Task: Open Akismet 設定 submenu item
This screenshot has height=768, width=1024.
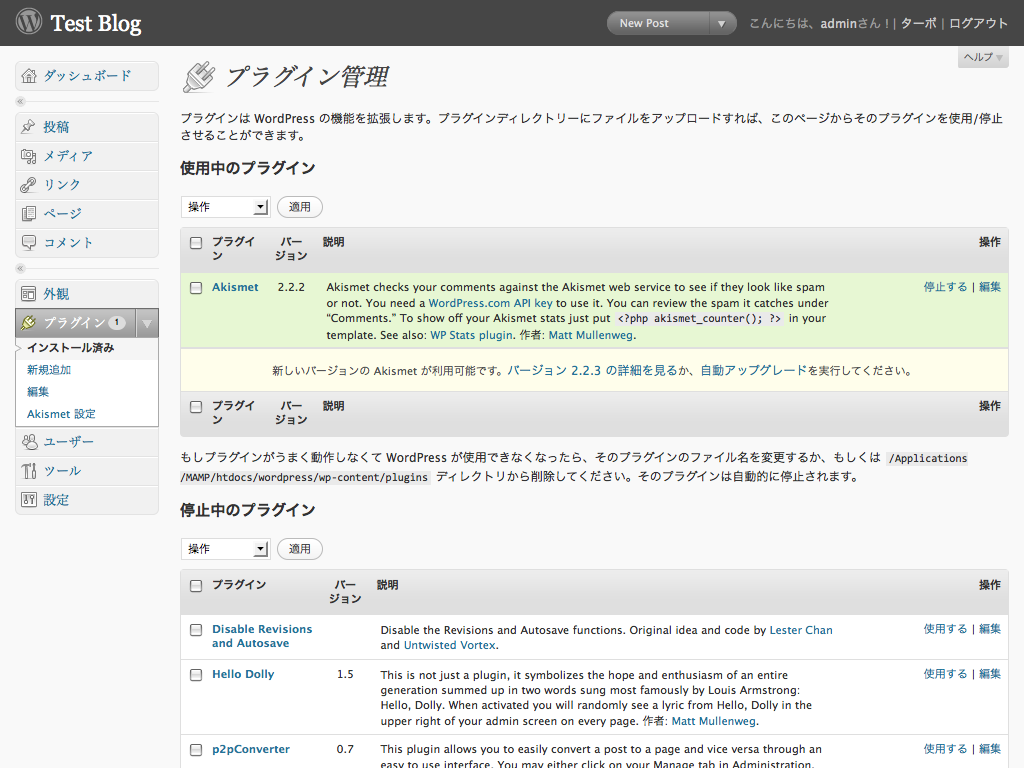Action: tap(61, 414)
